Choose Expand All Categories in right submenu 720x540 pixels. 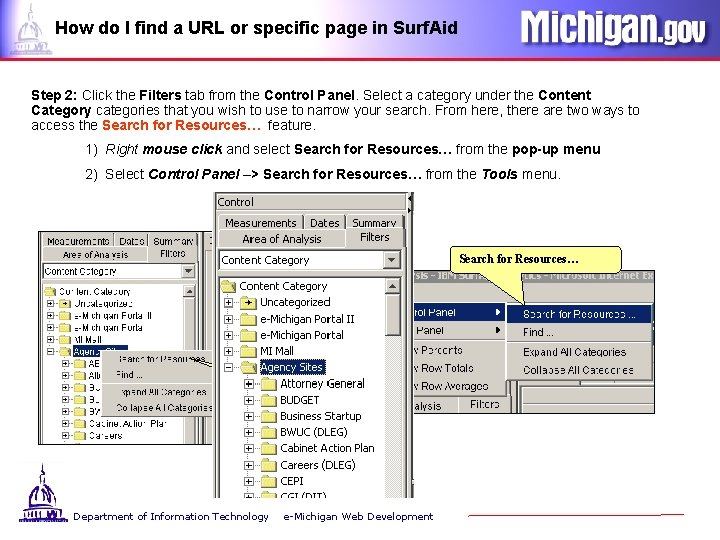tap(579, 352)
